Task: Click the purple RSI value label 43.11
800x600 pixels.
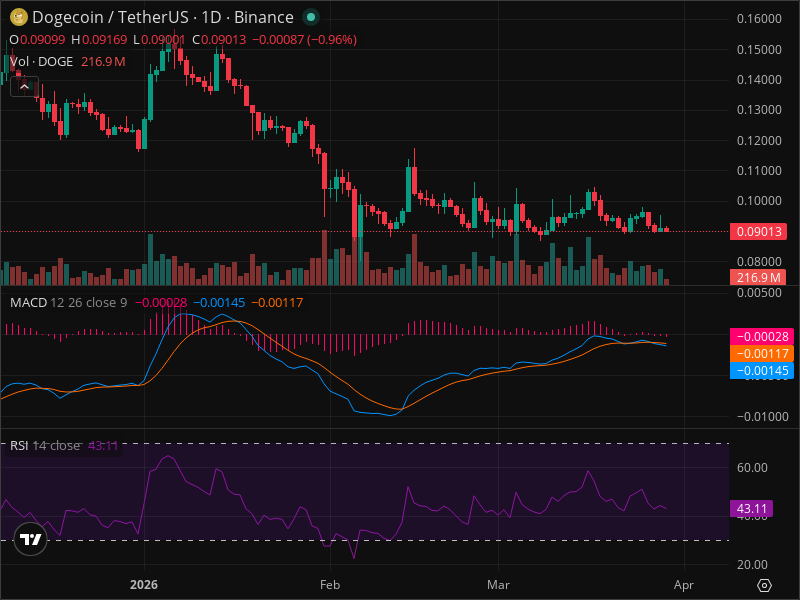Action: (x=752, y=509)
